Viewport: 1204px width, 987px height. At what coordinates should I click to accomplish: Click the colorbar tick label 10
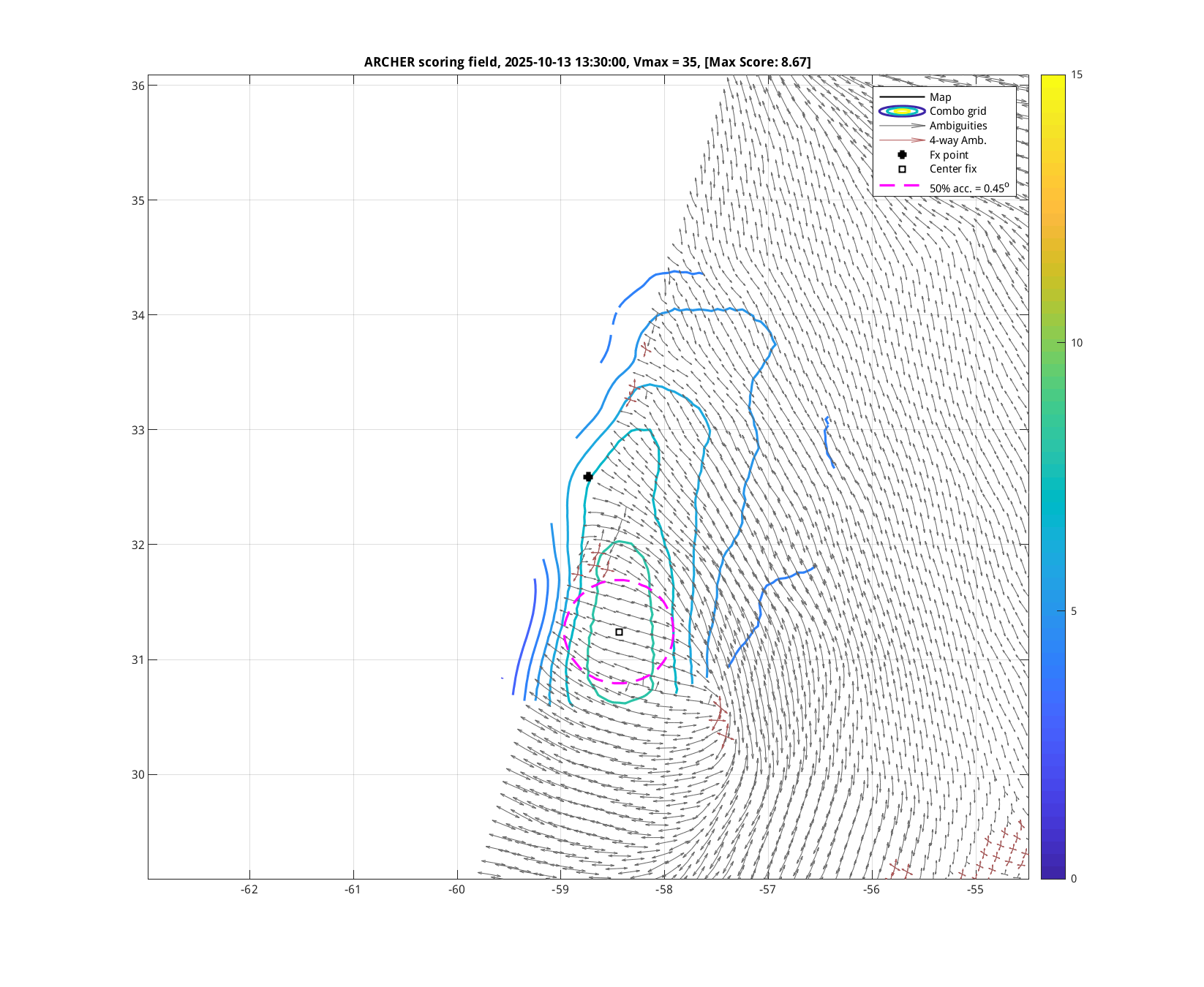click(x=1076, y=343)
